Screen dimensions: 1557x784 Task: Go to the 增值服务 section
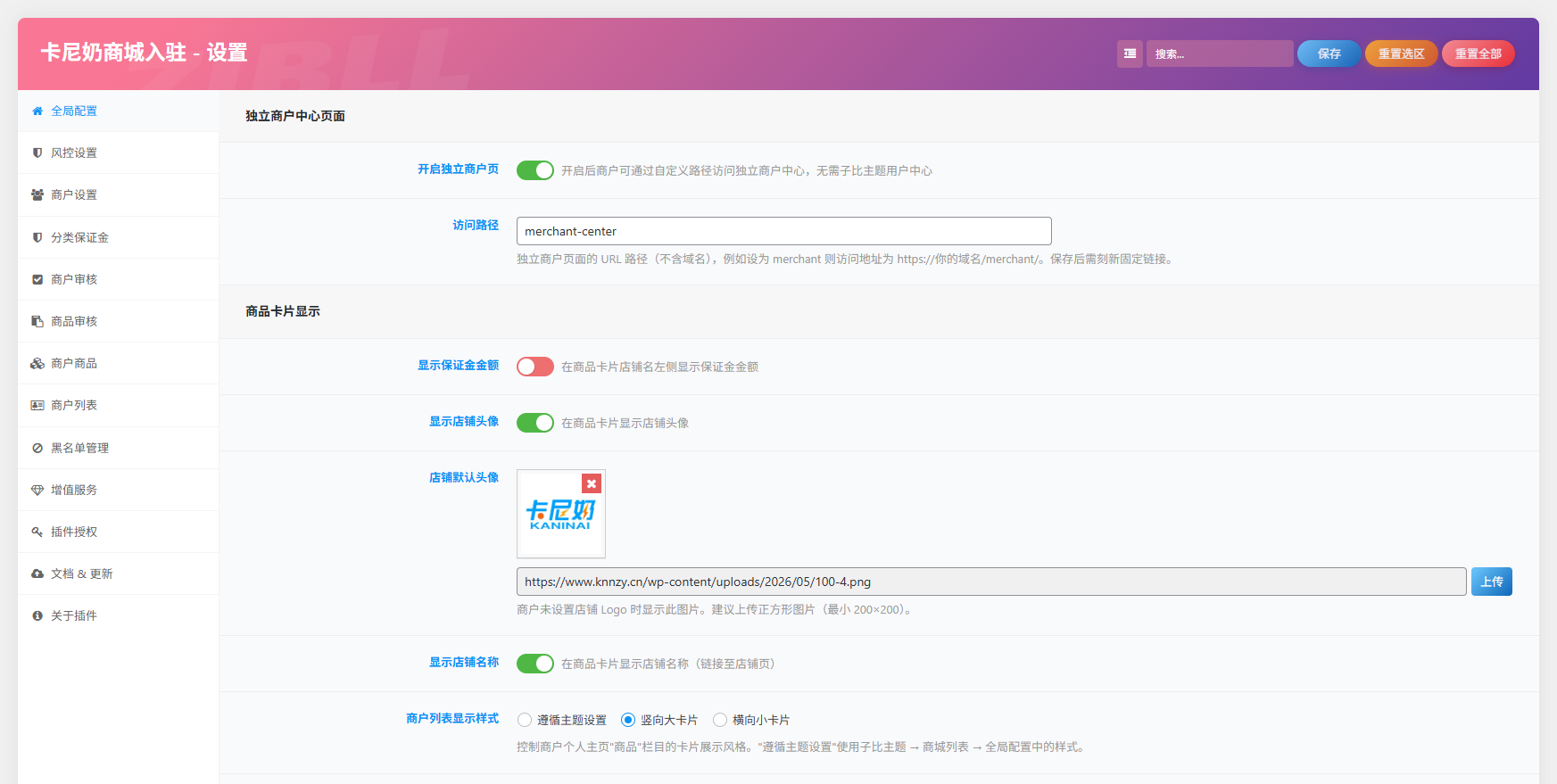[x=118, y=491]
